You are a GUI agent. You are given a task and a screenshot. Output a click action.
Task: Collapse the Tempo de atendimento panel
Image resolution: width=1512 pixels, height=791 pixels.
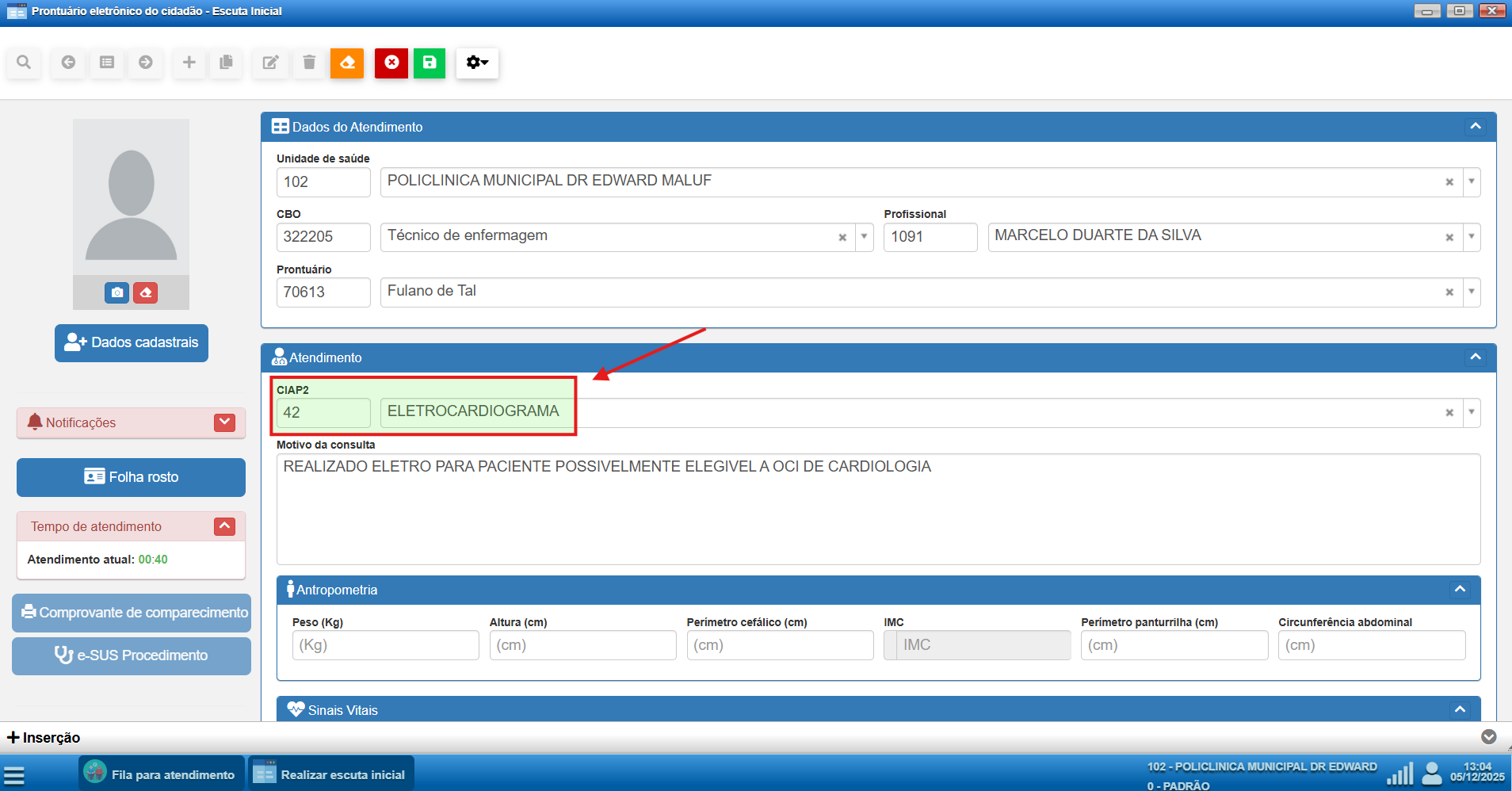click(224, 526)
